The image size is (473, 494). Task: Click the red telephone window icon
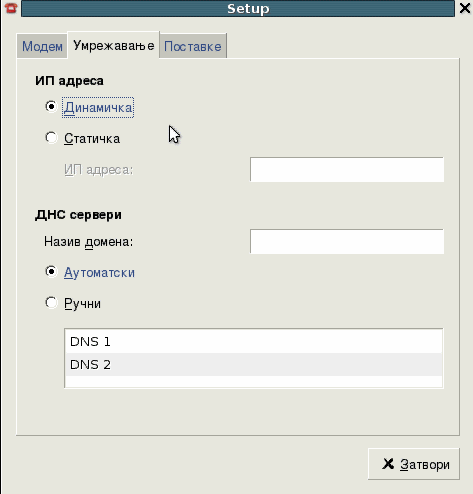(11, 8)
